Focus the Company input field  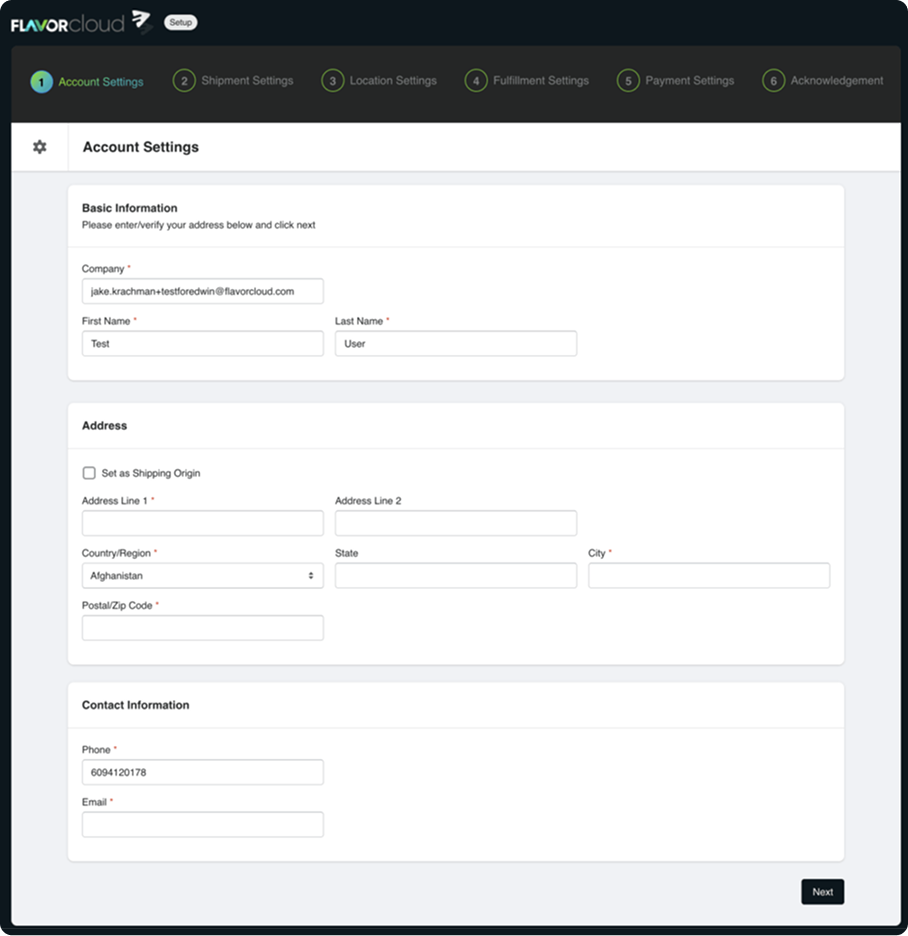pyautogui.click(x=202, y=291)
